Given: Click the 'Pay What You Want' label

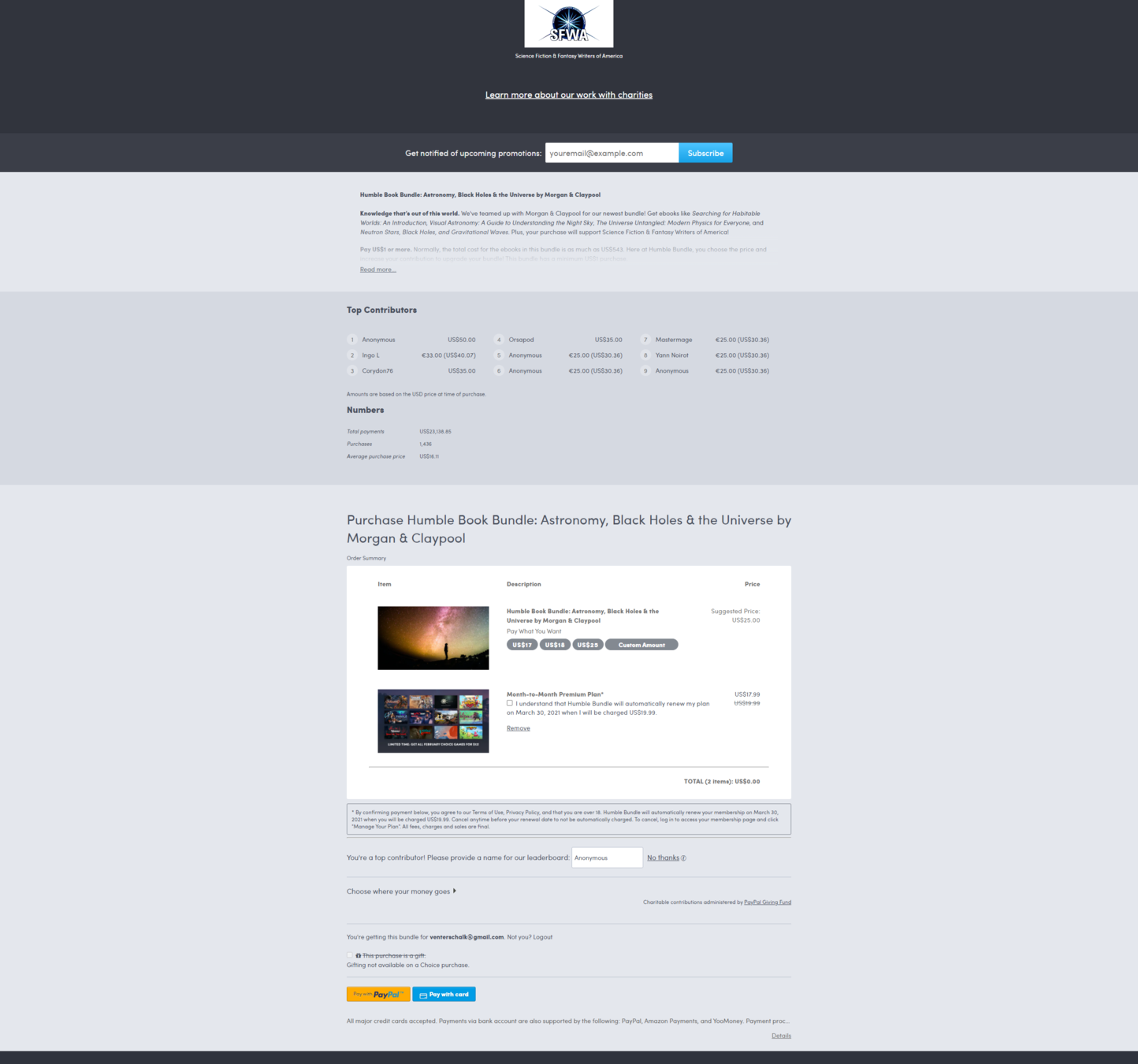Looking at the screenshot, I should coord(534,631).
